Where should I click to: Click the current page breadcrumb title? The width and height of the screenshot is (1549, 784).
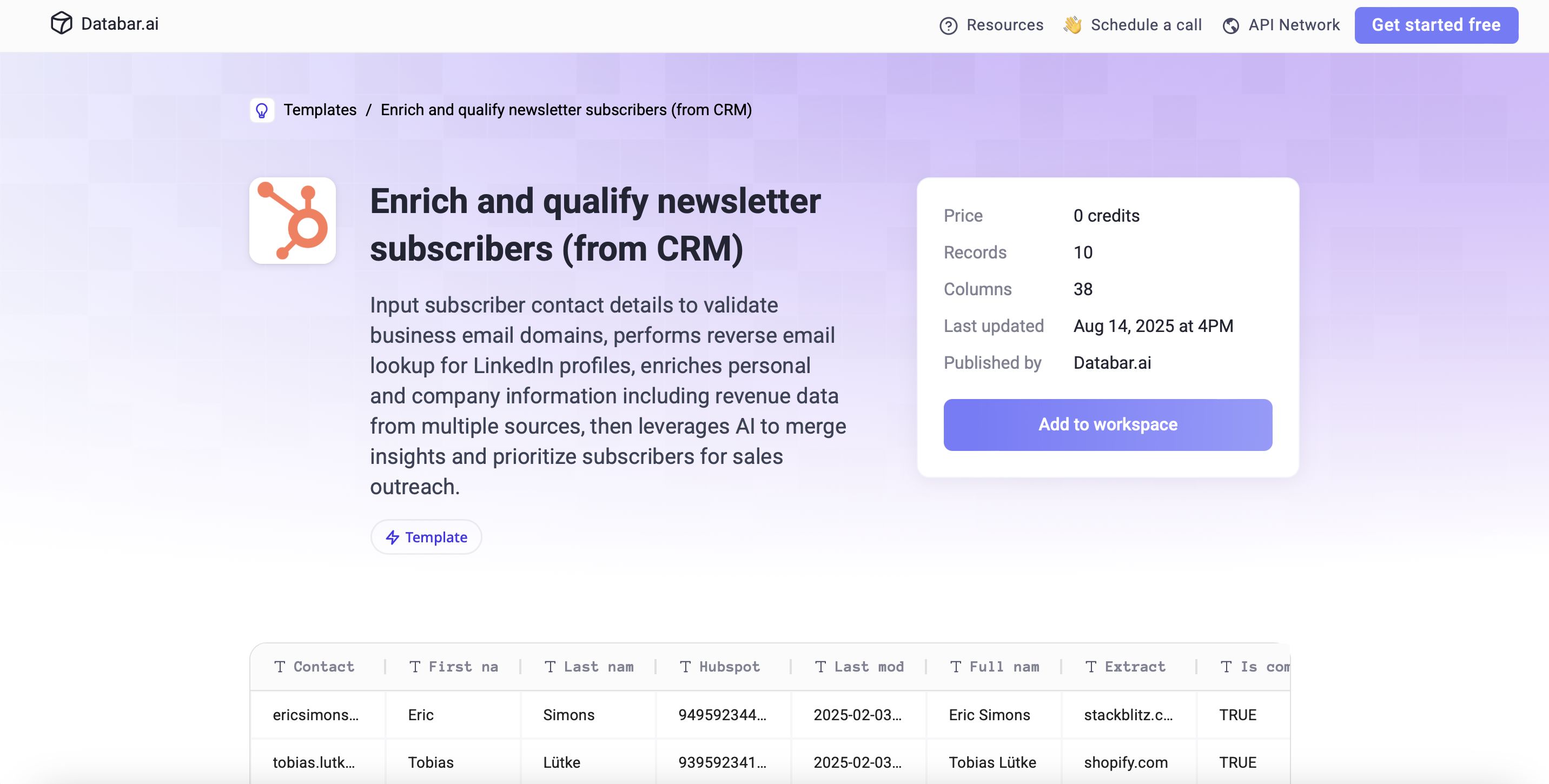pyautogui.click(x=566, y=110)
